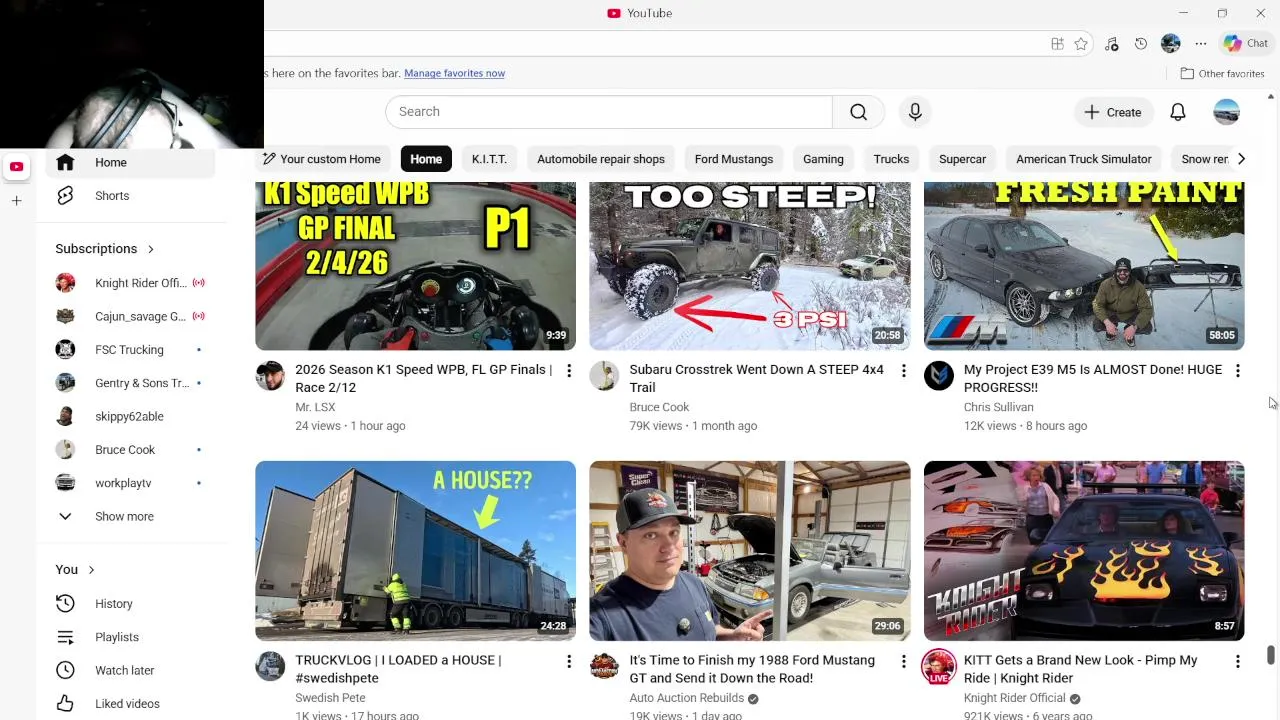1280x720 pixels.
Task: Open browser profile avatar
Action: click(1171, 44)
